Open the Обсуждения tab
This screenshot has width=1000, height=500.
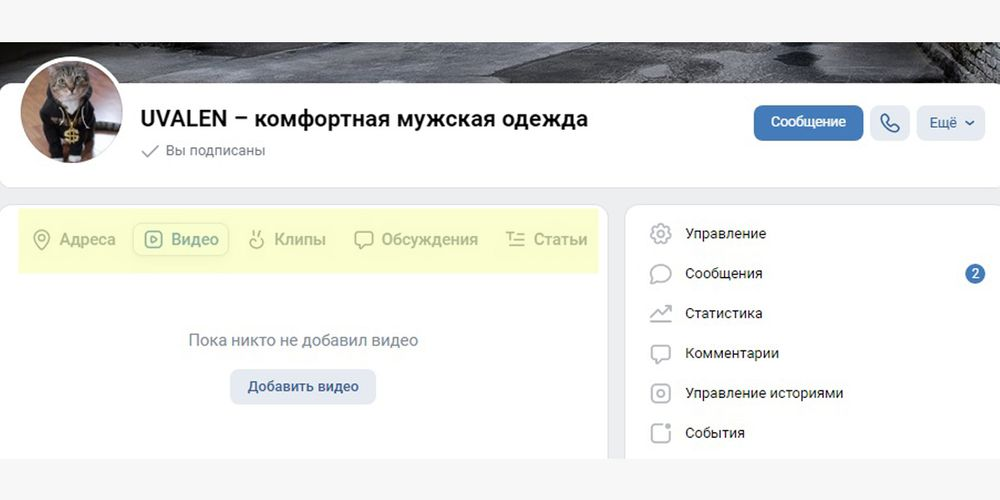pyautogui.click(x=416, y=240)
